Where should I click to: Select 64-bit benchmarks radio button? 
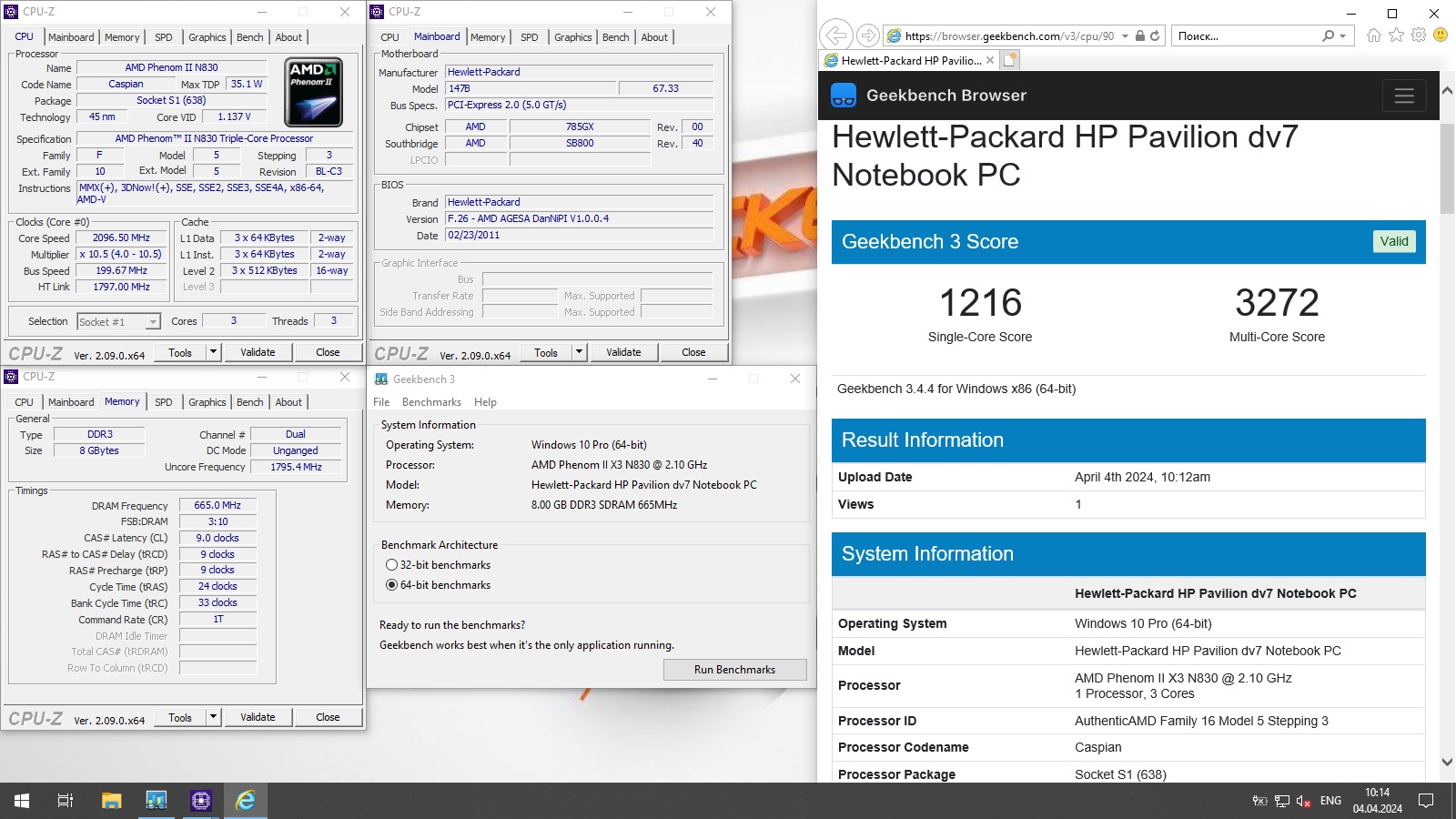[391, 585]
